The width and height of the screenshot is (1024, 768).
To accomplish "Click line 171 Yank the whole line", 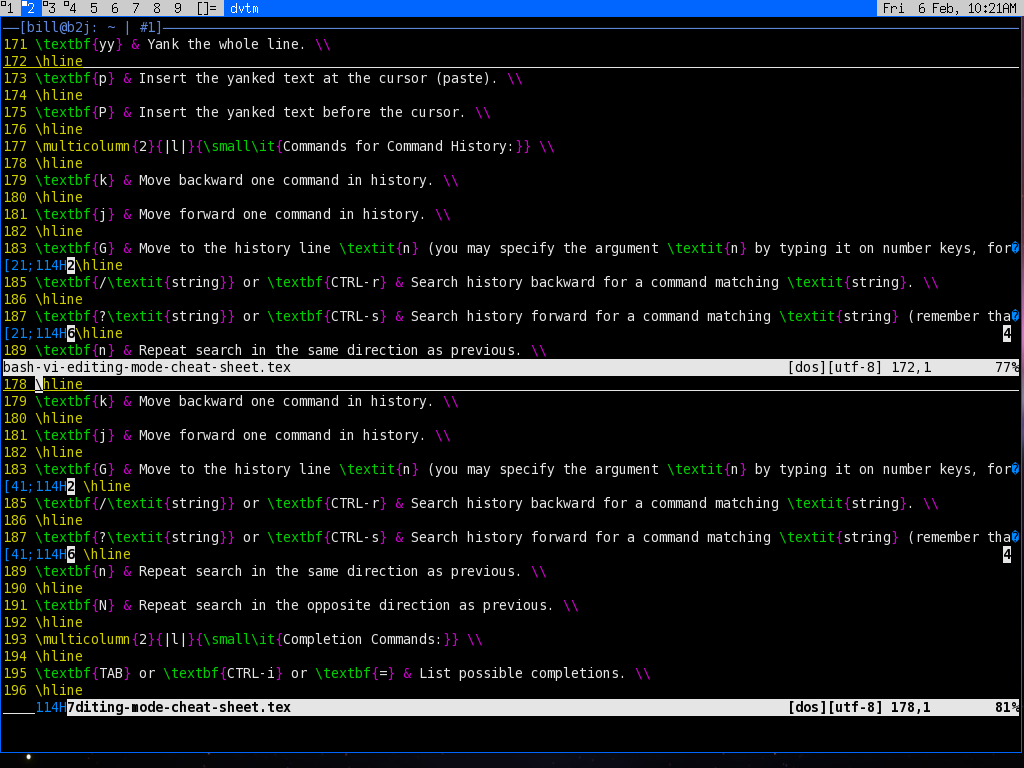I will pyautogui.click(x=170, y=44).
